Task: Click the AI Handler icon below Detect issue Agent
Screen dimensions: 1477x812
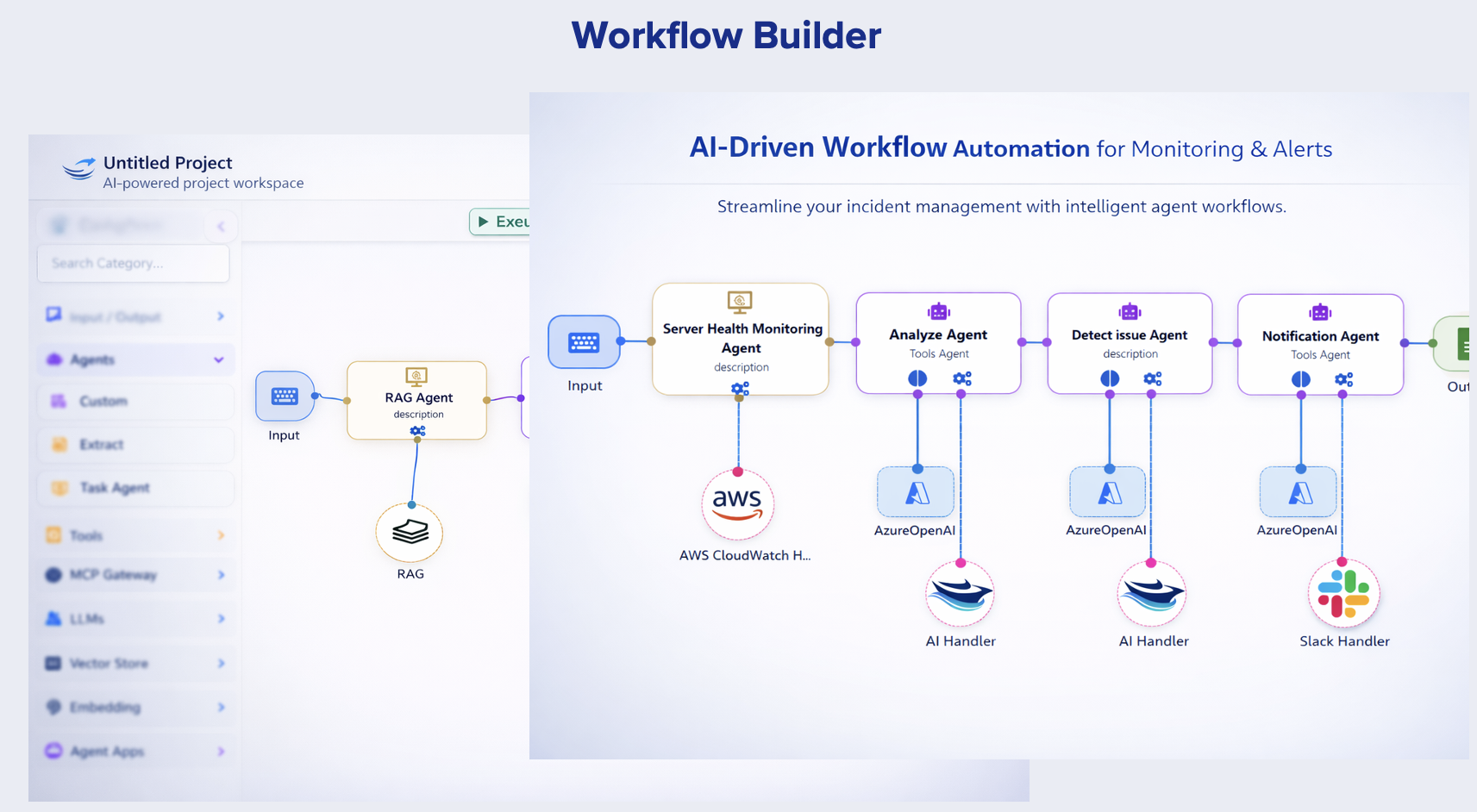Action: (x=1152, y=593)
